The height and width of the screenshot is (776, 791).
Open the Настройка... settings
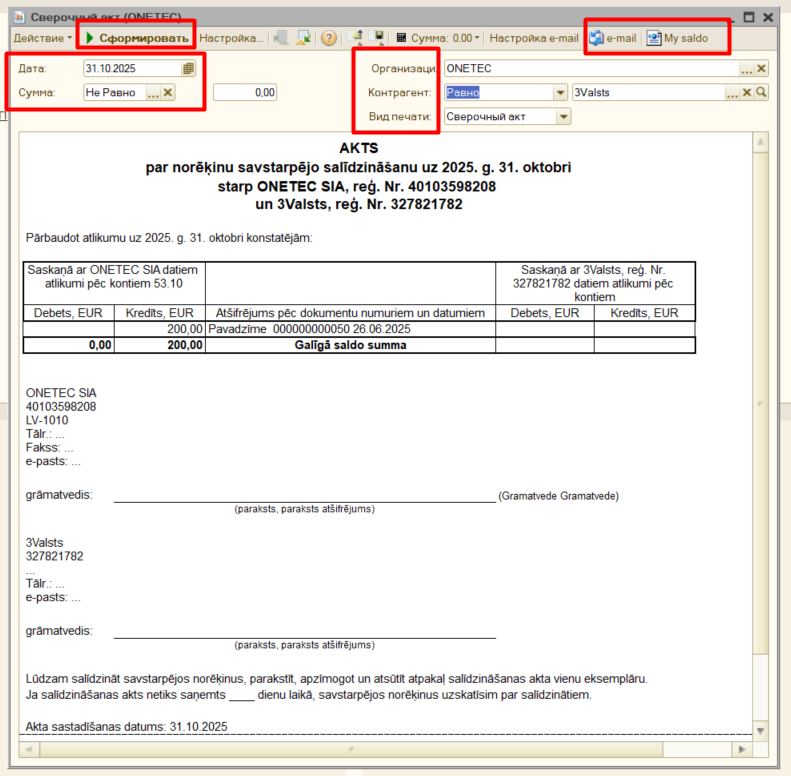(x=231, y=38)
